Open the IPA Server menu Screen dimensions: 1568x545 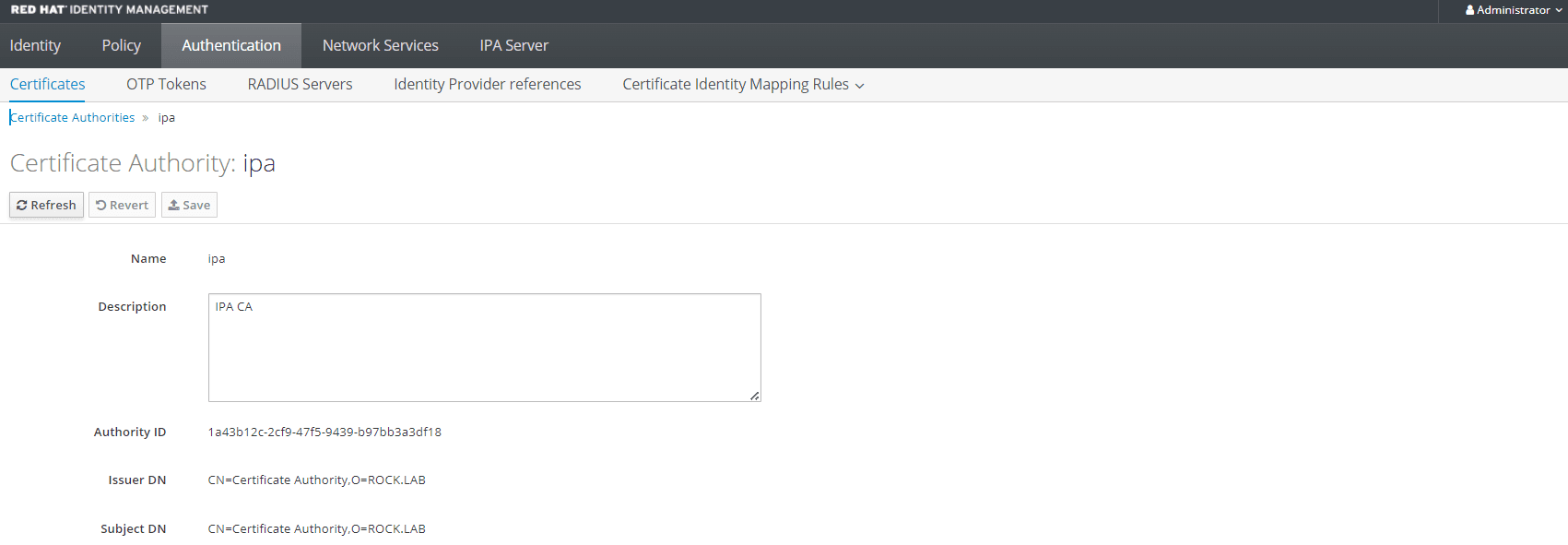pos(513,45)
